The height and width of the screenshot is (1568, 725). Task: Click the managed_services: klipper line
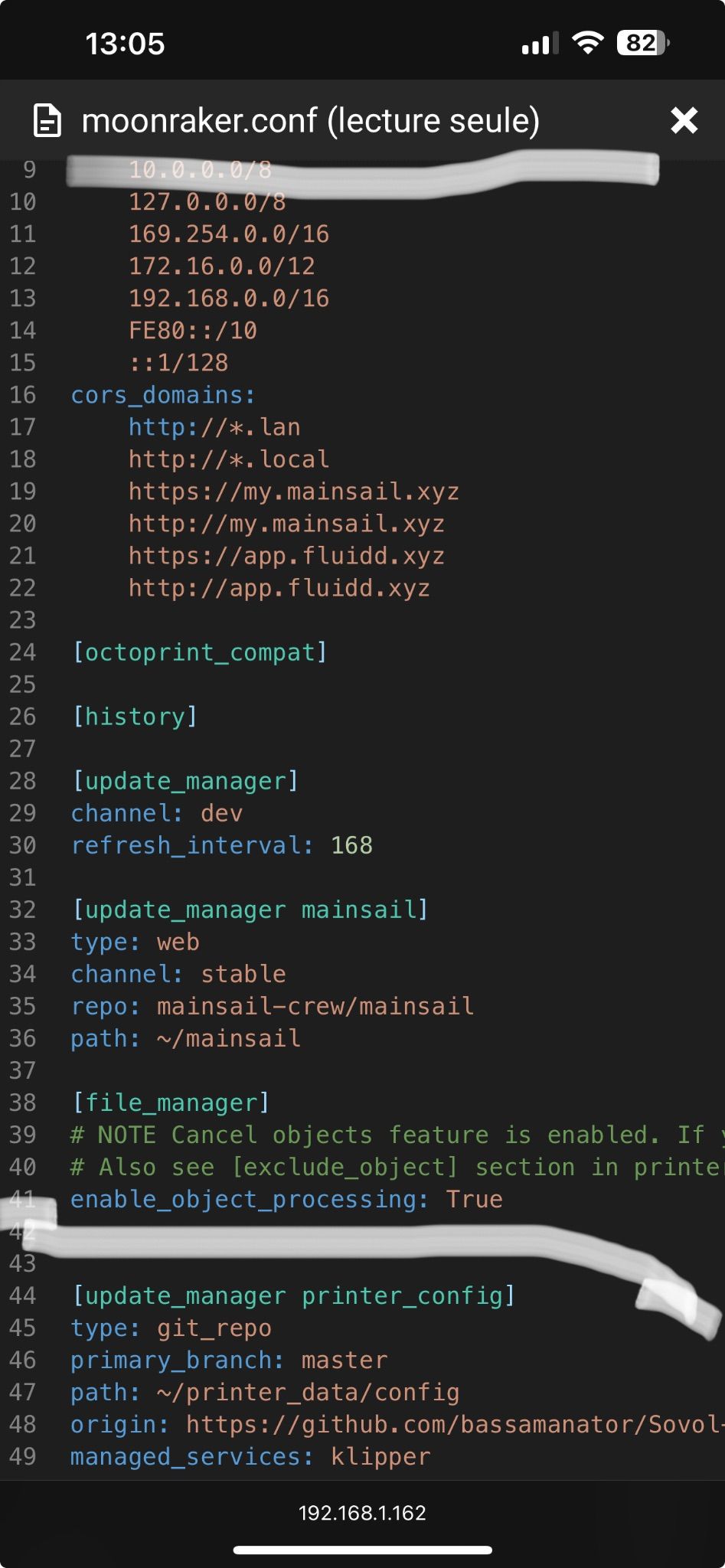[x=250, y=1456]
